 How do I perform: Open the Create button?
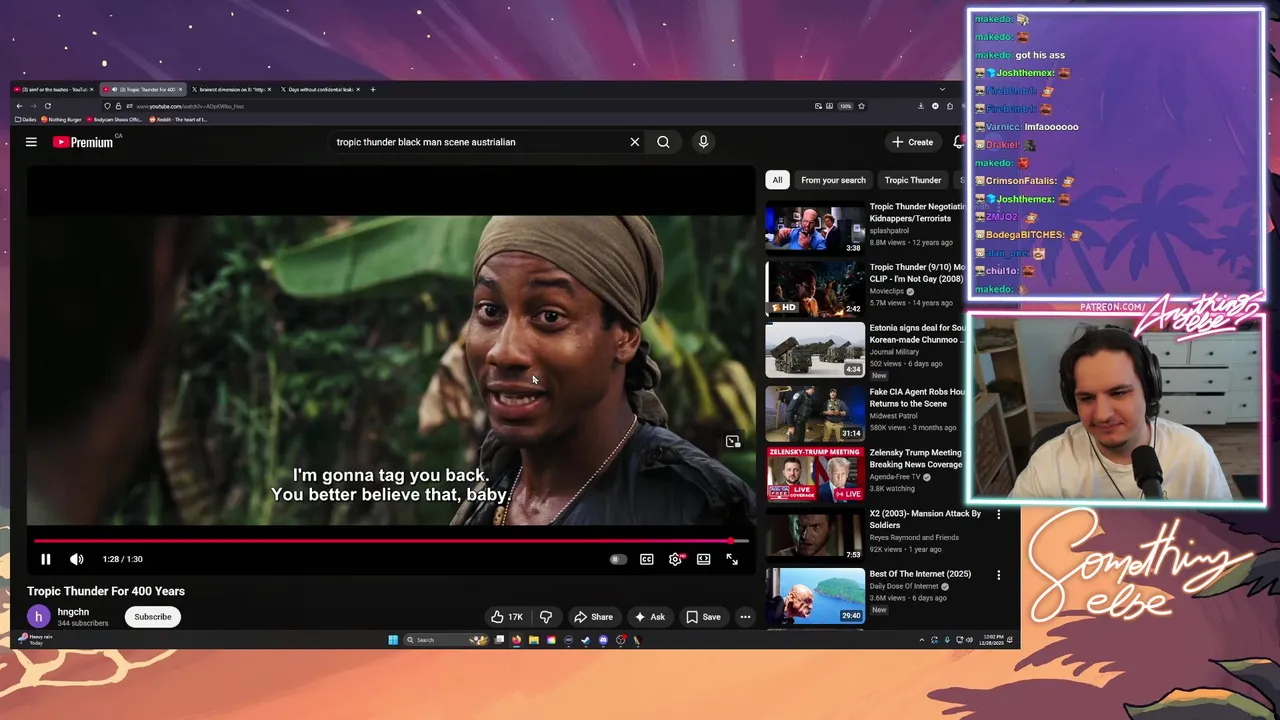coord(913,142)
